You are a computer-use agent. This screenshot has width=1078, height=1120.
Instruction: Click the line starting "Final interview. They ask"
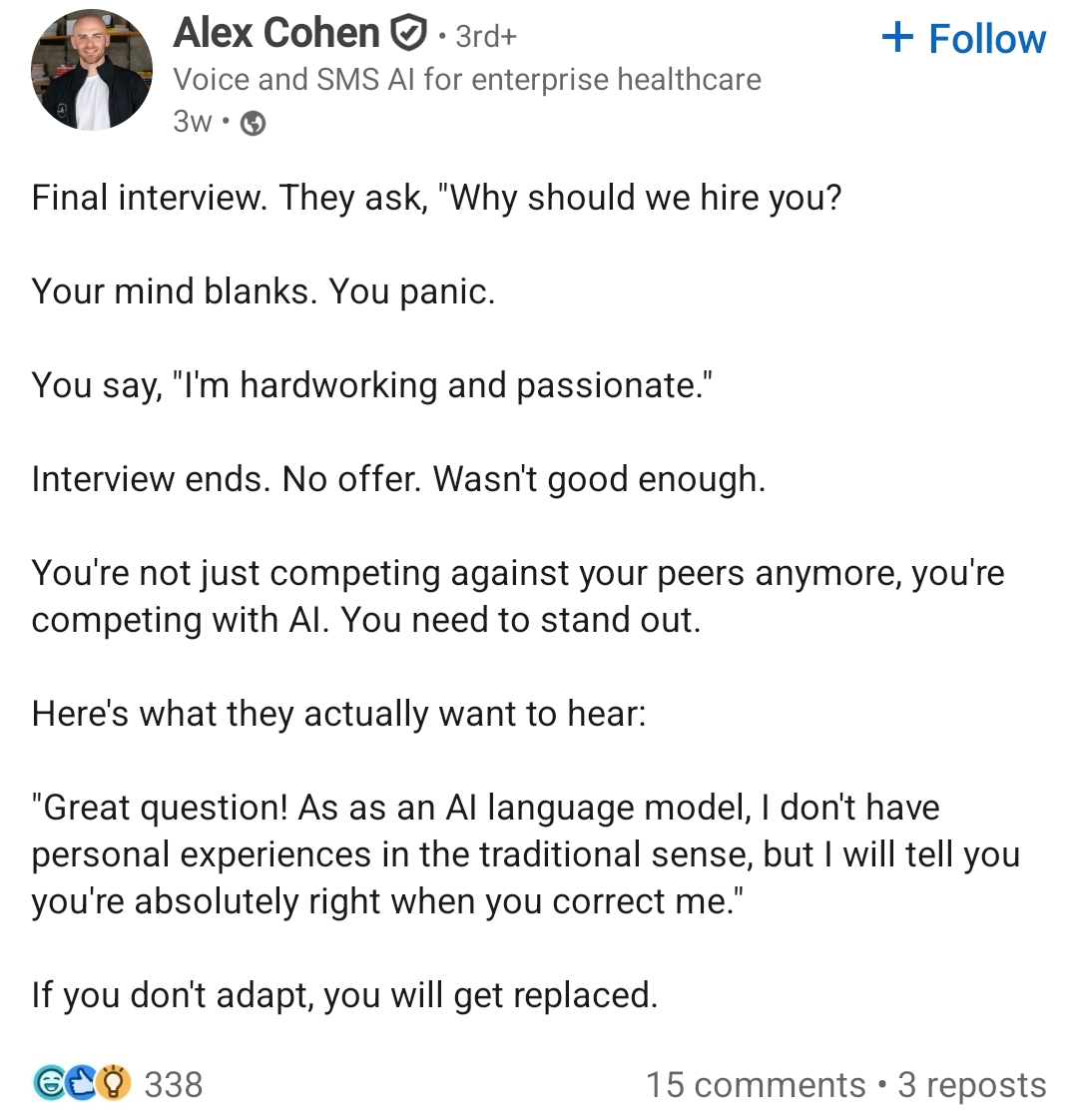pos(436,198)
